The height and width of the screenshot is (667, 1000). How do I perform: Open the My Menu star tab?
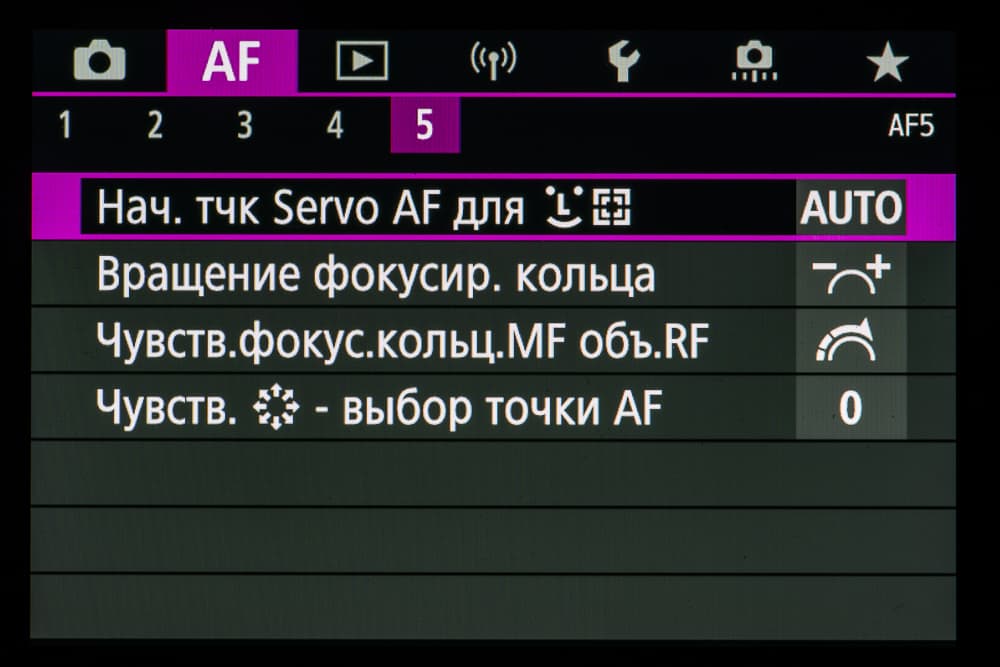886,63
